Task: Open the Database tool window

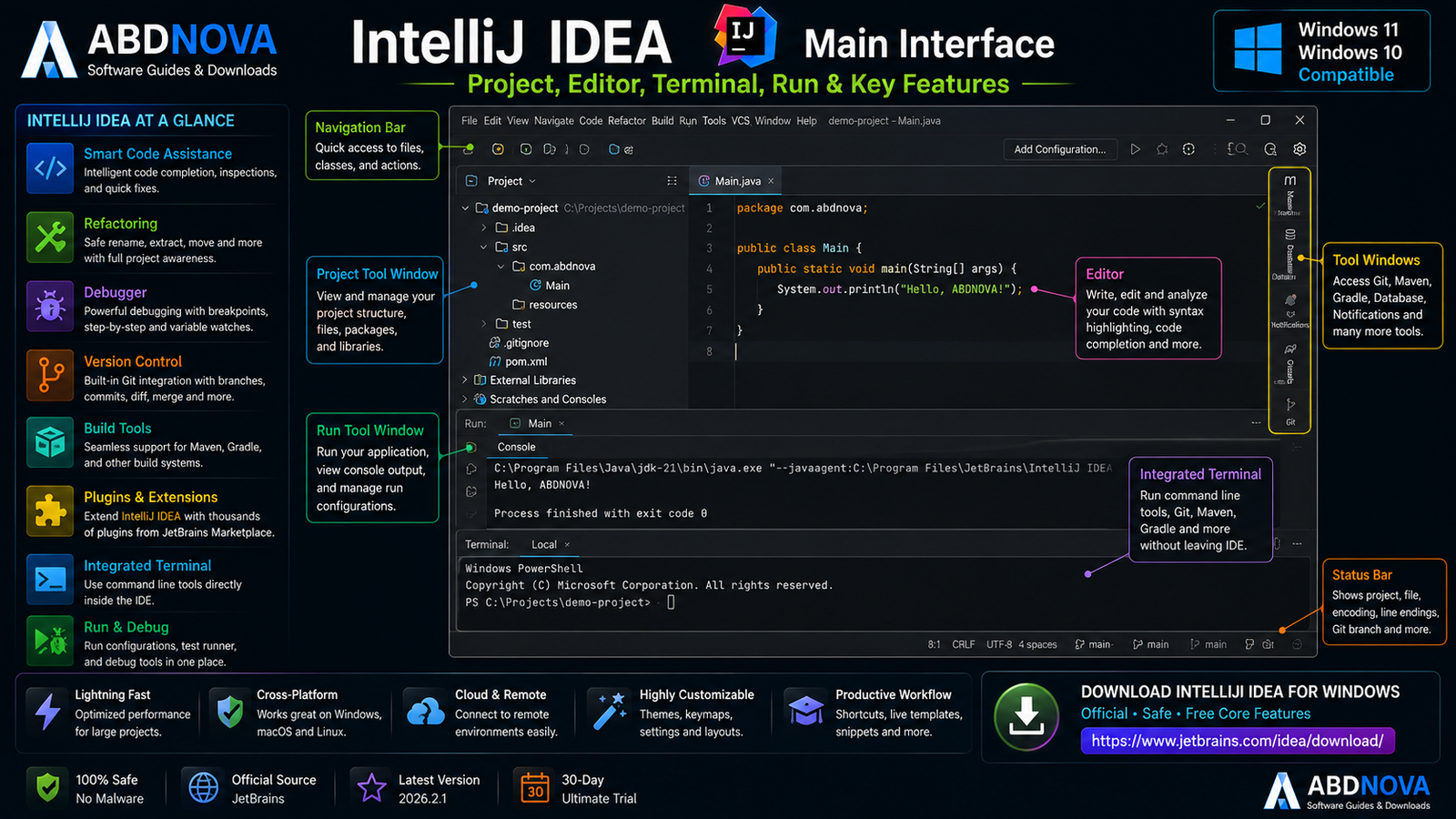Action: (1289, 254)
